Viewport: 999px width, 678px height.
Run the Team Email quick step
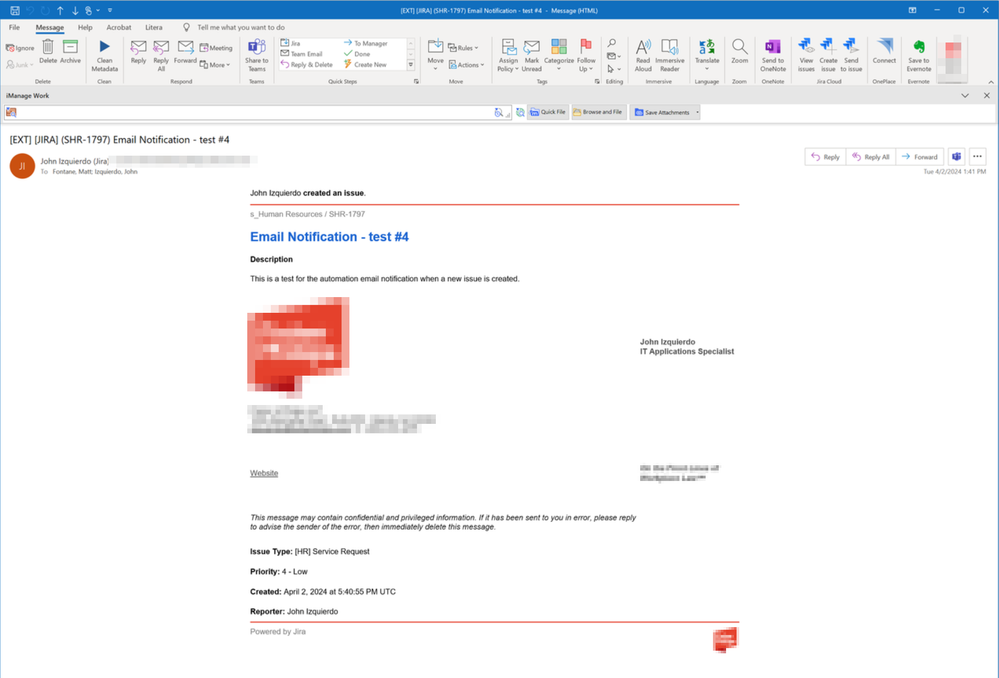point(301,54)
